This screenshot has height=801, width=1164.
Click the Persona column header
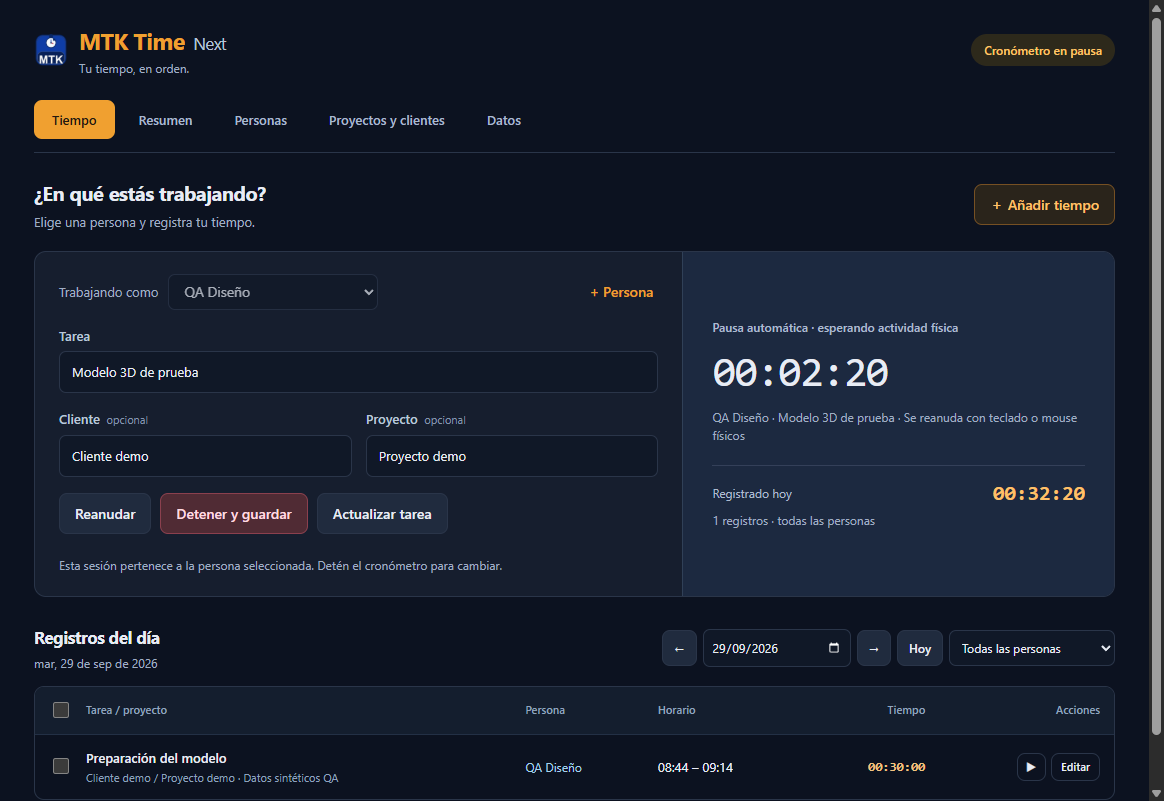click(545, 710)
